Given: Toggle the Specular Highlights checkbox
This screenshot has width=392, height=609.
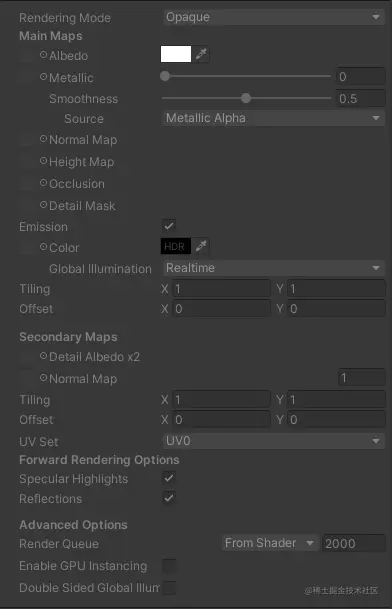Looking at the screenshot, I should click(169, 478).
